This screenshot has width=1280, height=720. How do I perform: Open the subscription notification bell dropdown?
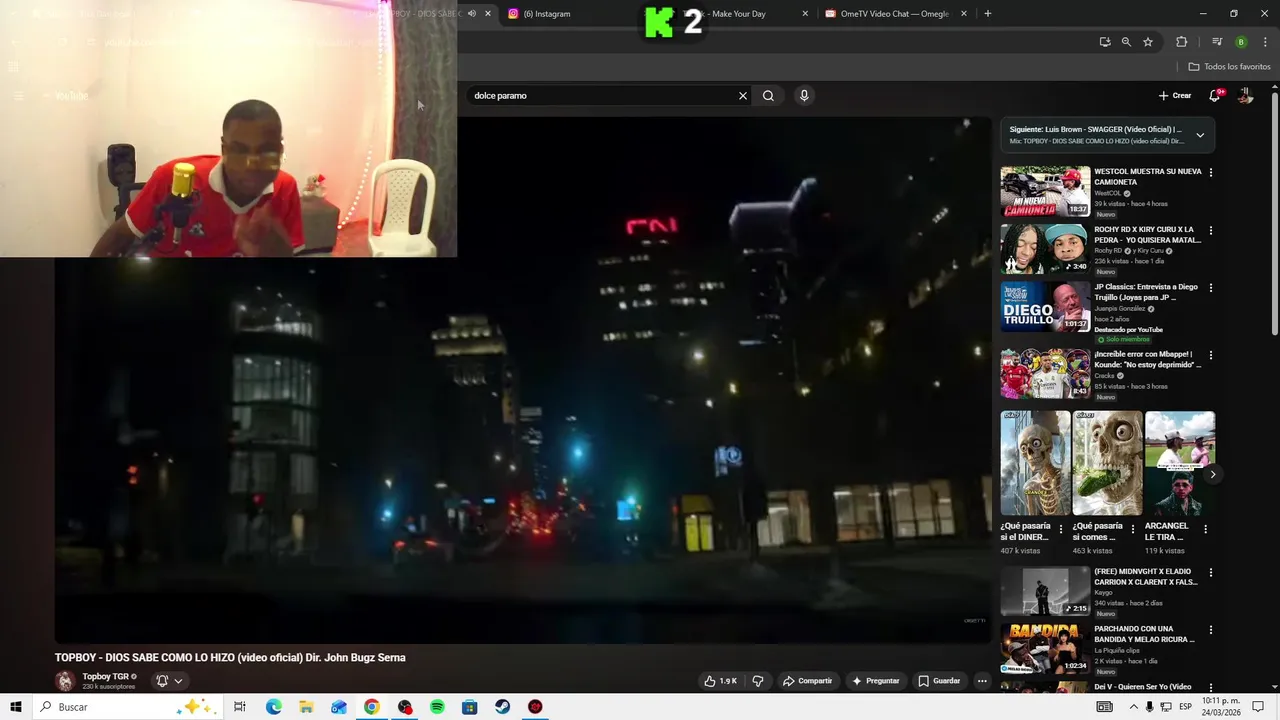(169, 681)
